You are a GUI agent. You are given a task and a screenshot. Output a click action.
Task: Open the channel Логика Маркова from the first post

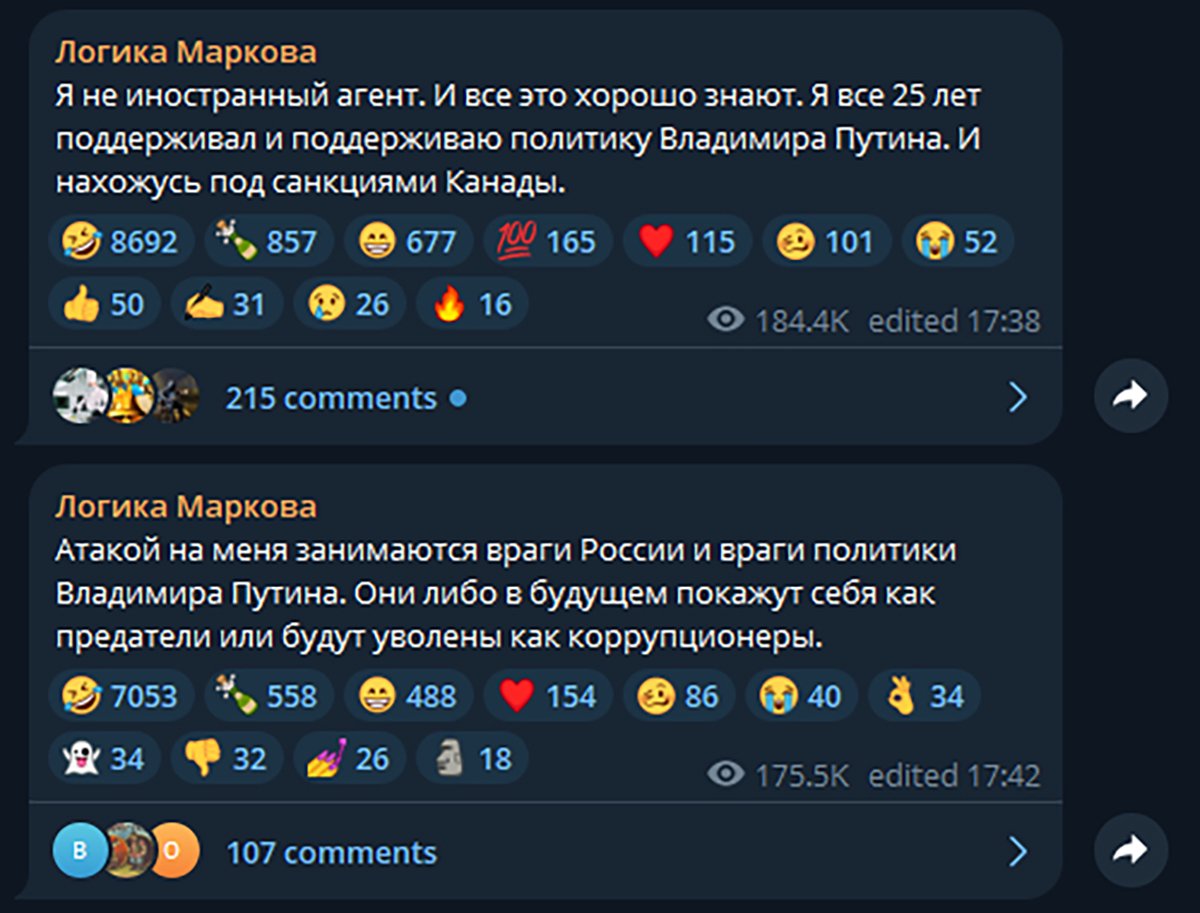pyautogui.click(x=186, y=50)
